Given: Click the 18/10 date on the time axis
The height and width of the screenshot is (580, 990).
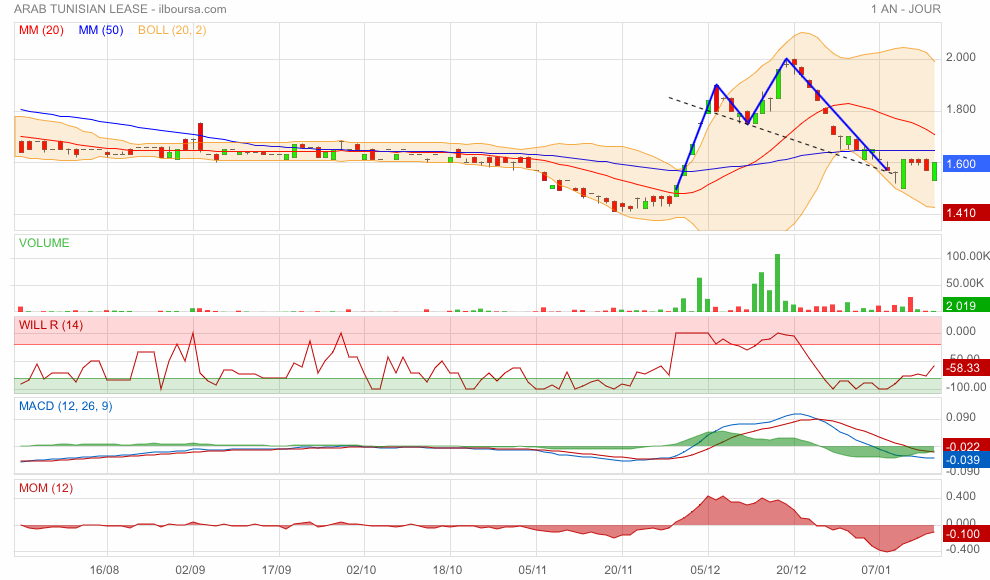Looking at the screenshot, I should pyautogui.click(x=448, y=570).
